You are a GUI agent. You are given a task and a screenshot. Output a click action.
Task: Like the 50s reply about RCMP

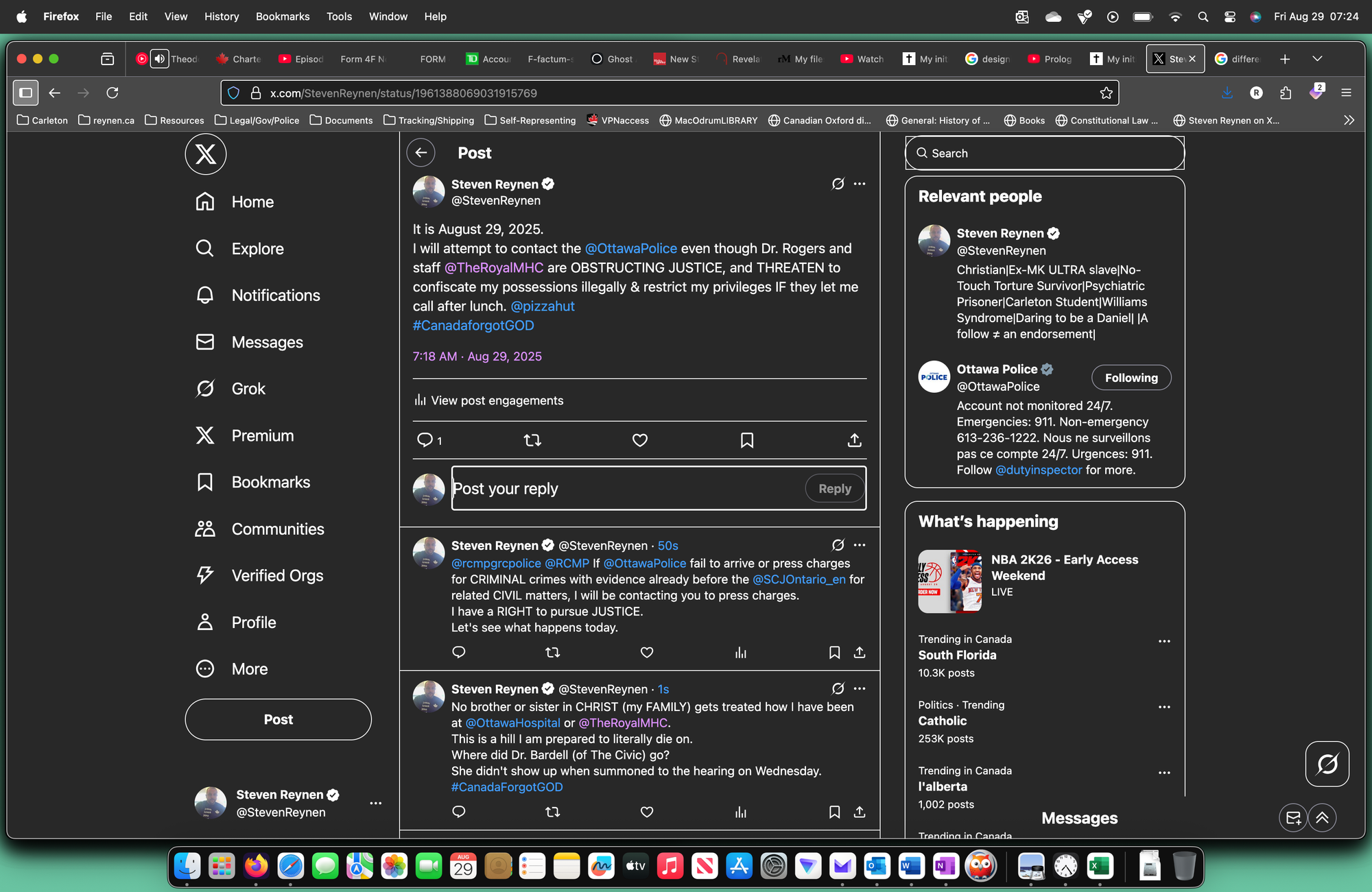(647, 652)
